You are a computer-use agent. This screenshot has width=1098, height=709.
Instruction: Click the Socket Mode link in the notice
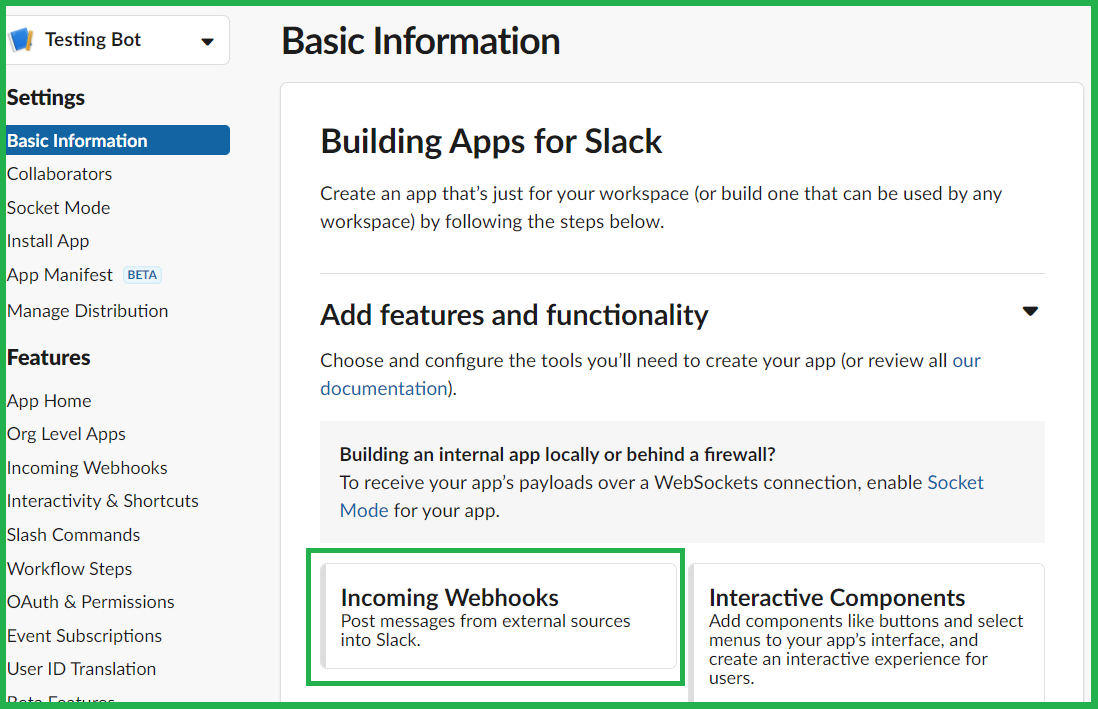(x=955, y=483)
